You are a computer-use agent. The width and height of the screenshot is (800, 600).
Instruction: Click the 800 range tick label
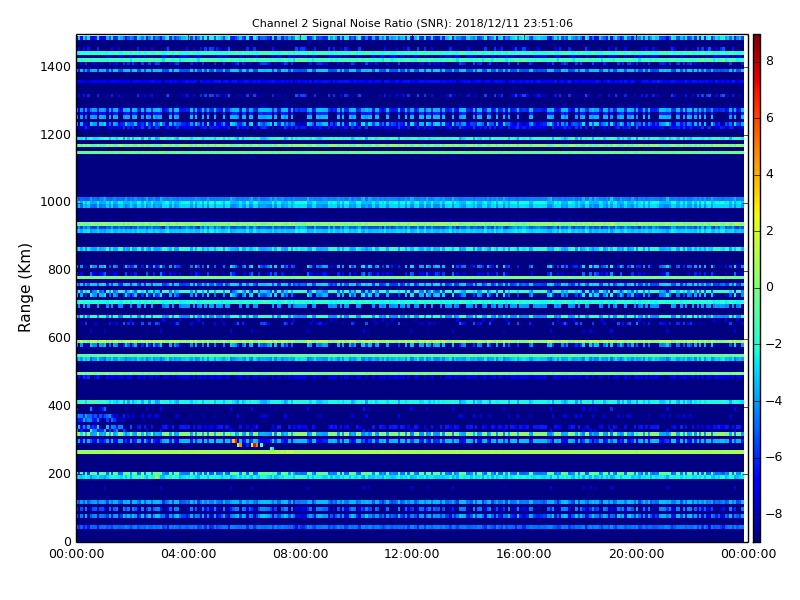click(x=59, y=270)
